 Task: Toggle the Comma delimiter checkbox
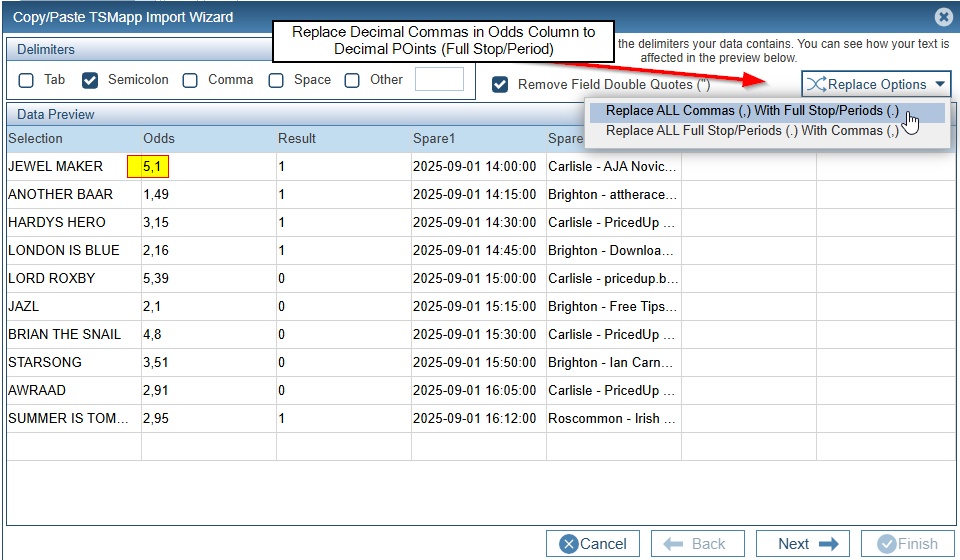coord(190,80)
